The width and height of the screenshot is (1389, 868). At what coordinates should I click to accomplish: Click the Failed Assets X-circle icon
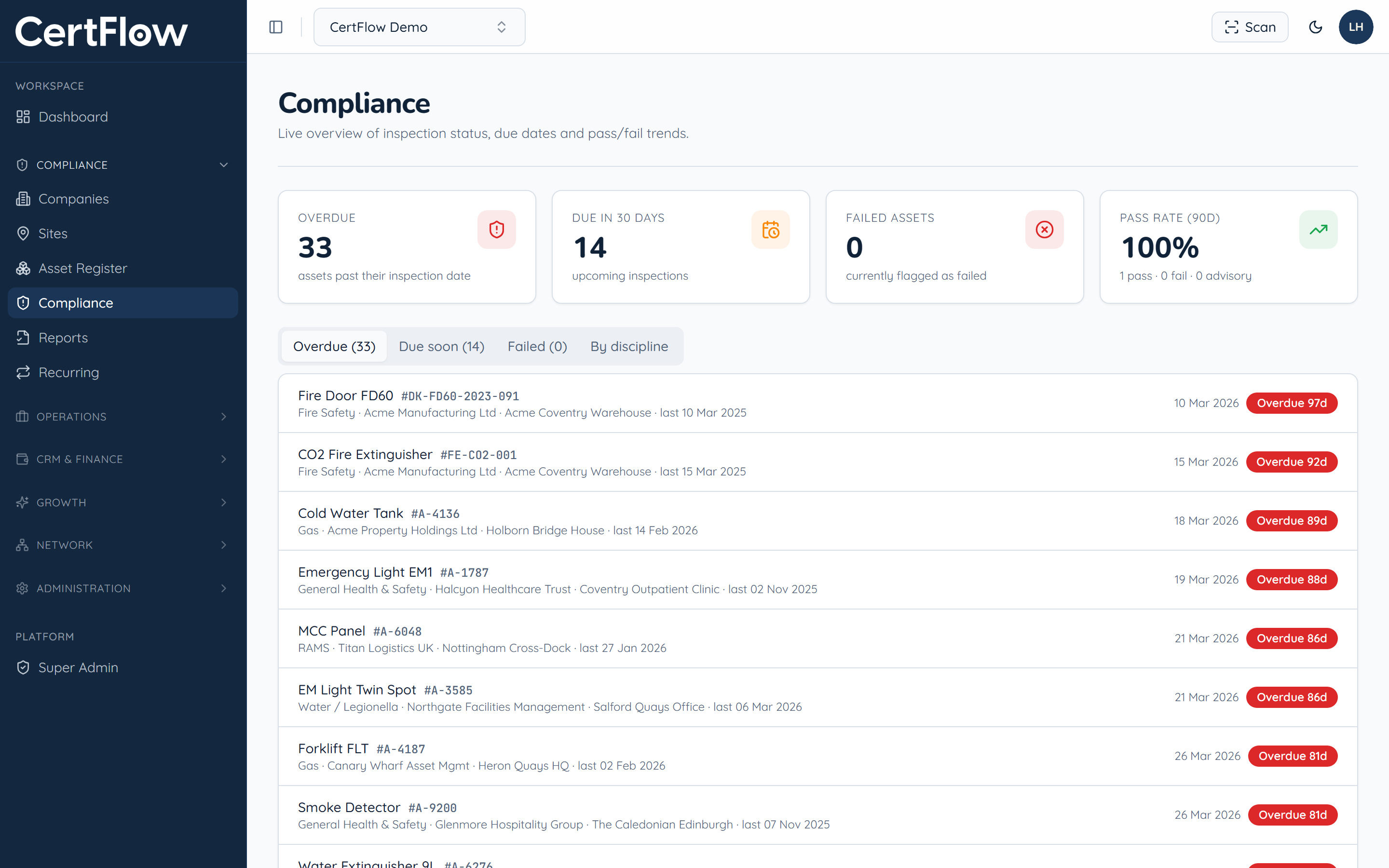tap(1044, 230)
